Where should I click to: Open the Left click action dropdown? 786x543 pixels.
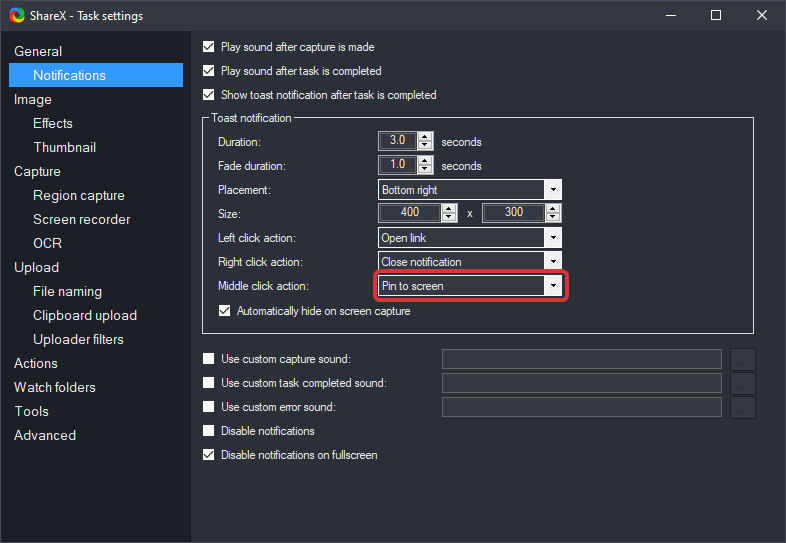[x=470, y=238]
